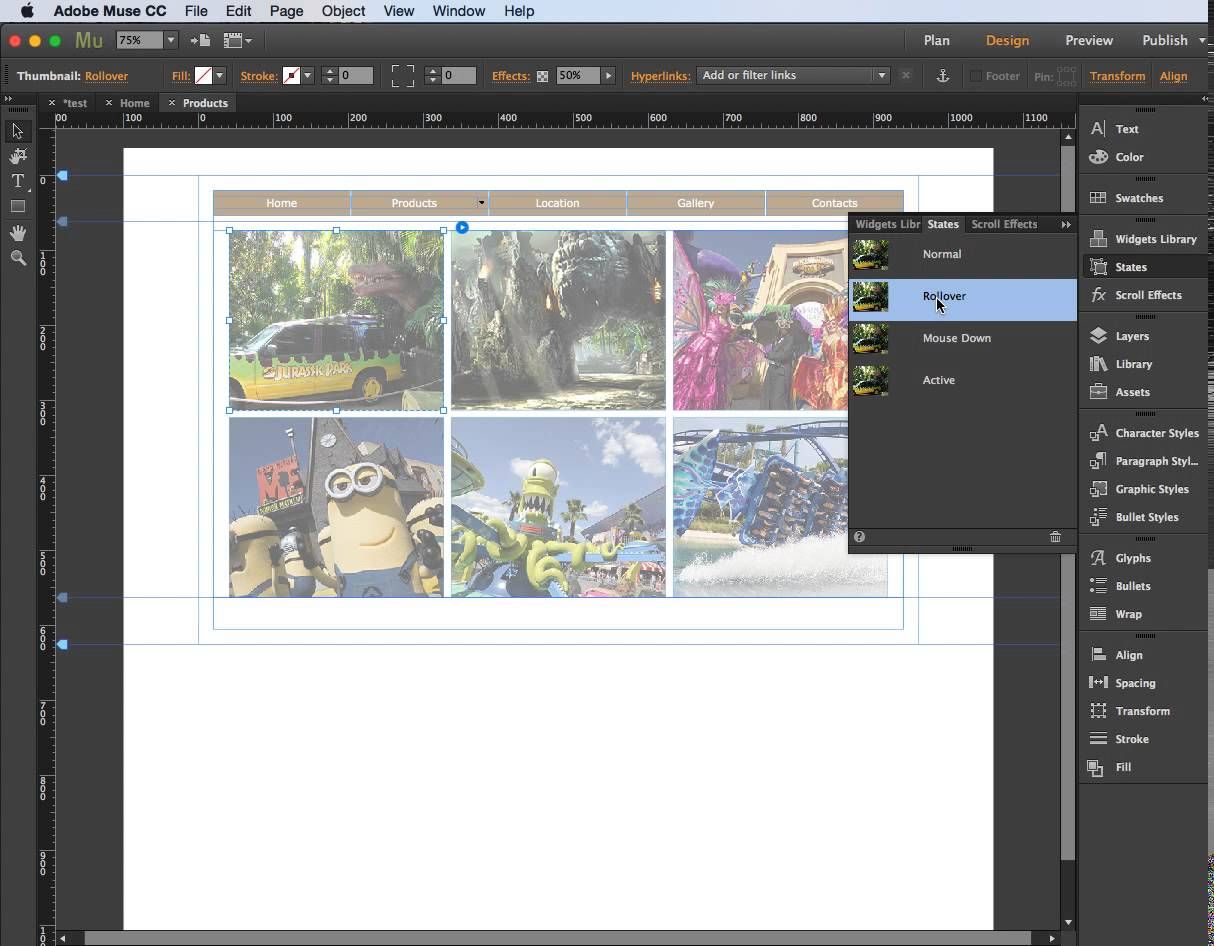Open the zoom level dropdown

(171, 40)
